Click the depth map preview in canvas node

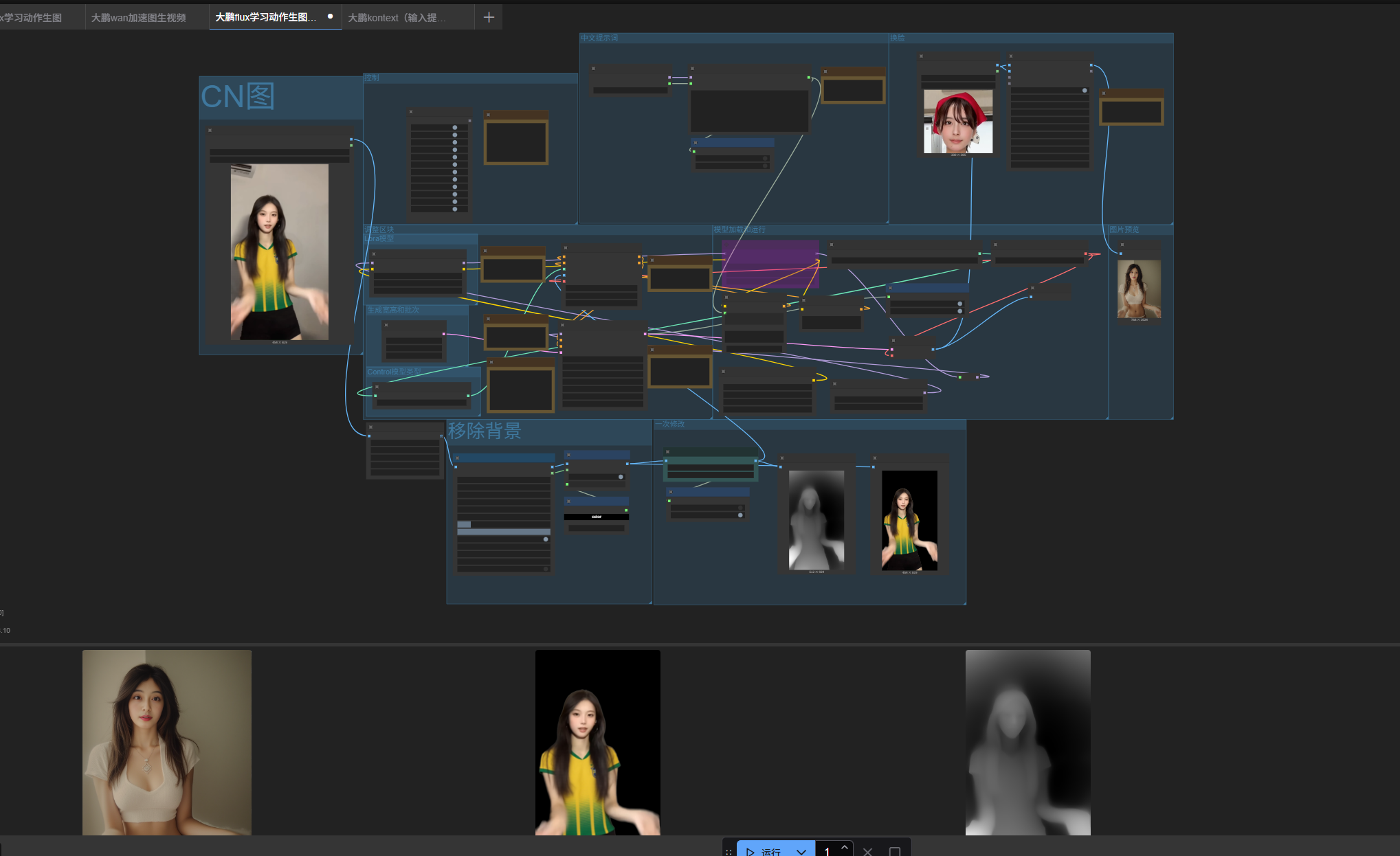coord(816,520)
